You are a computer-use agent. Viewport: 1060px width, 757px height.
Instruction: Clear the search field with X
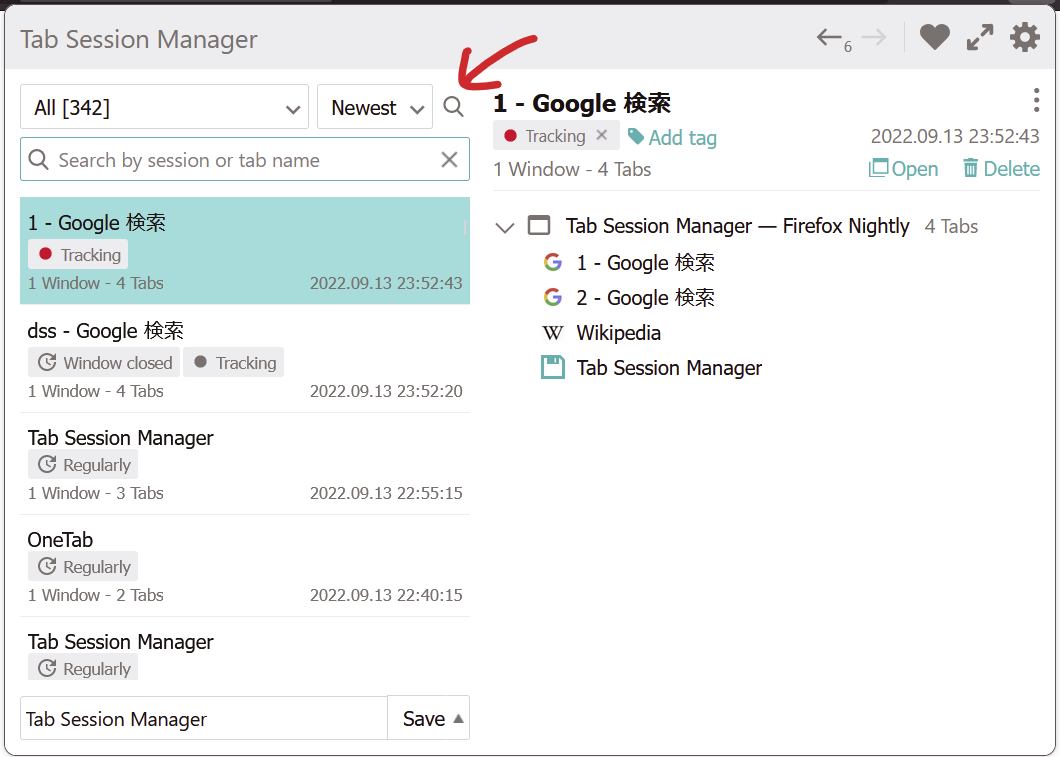(x=449, y=160)
